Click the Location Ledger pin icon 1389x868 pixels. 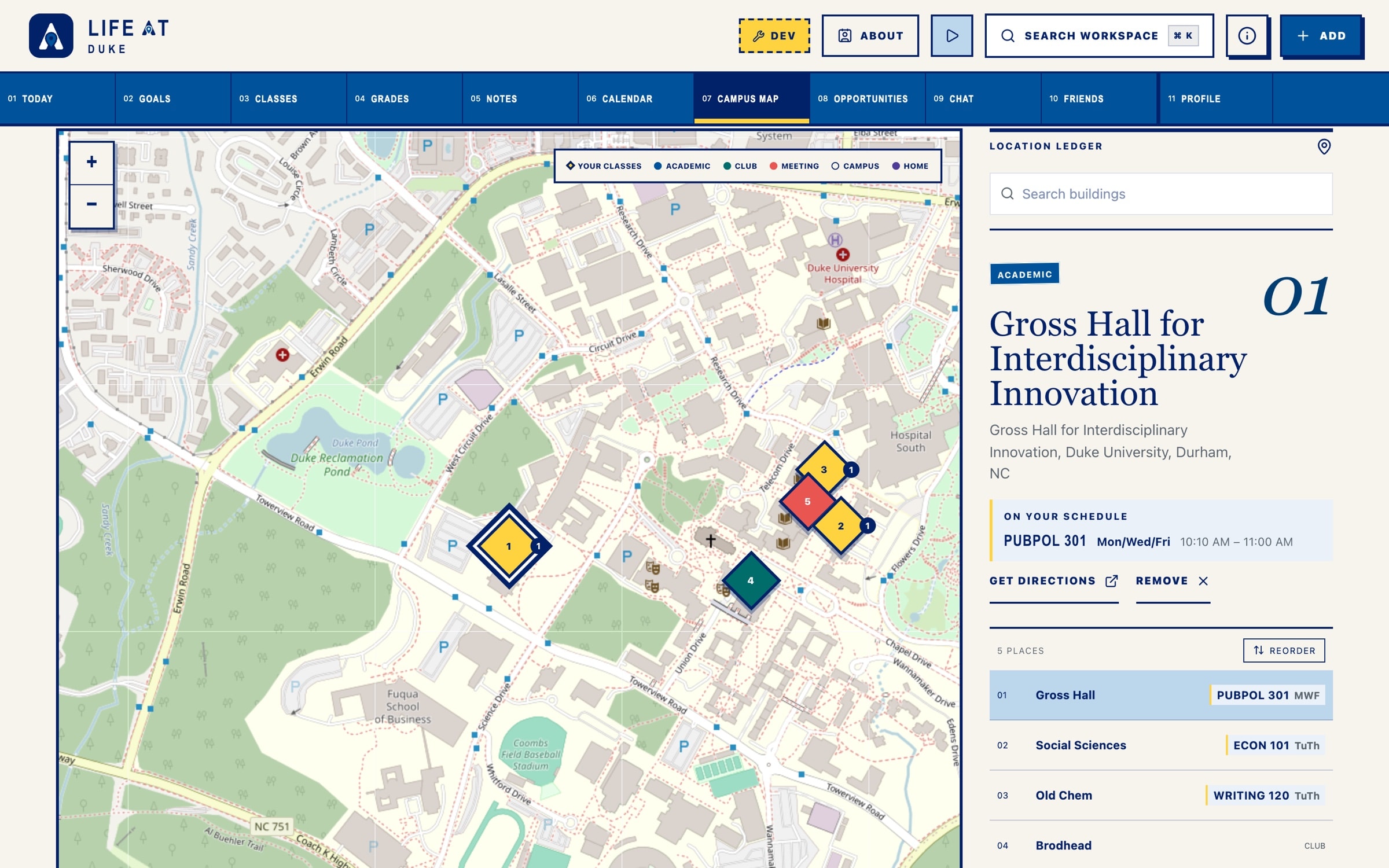pos(1324,146)
